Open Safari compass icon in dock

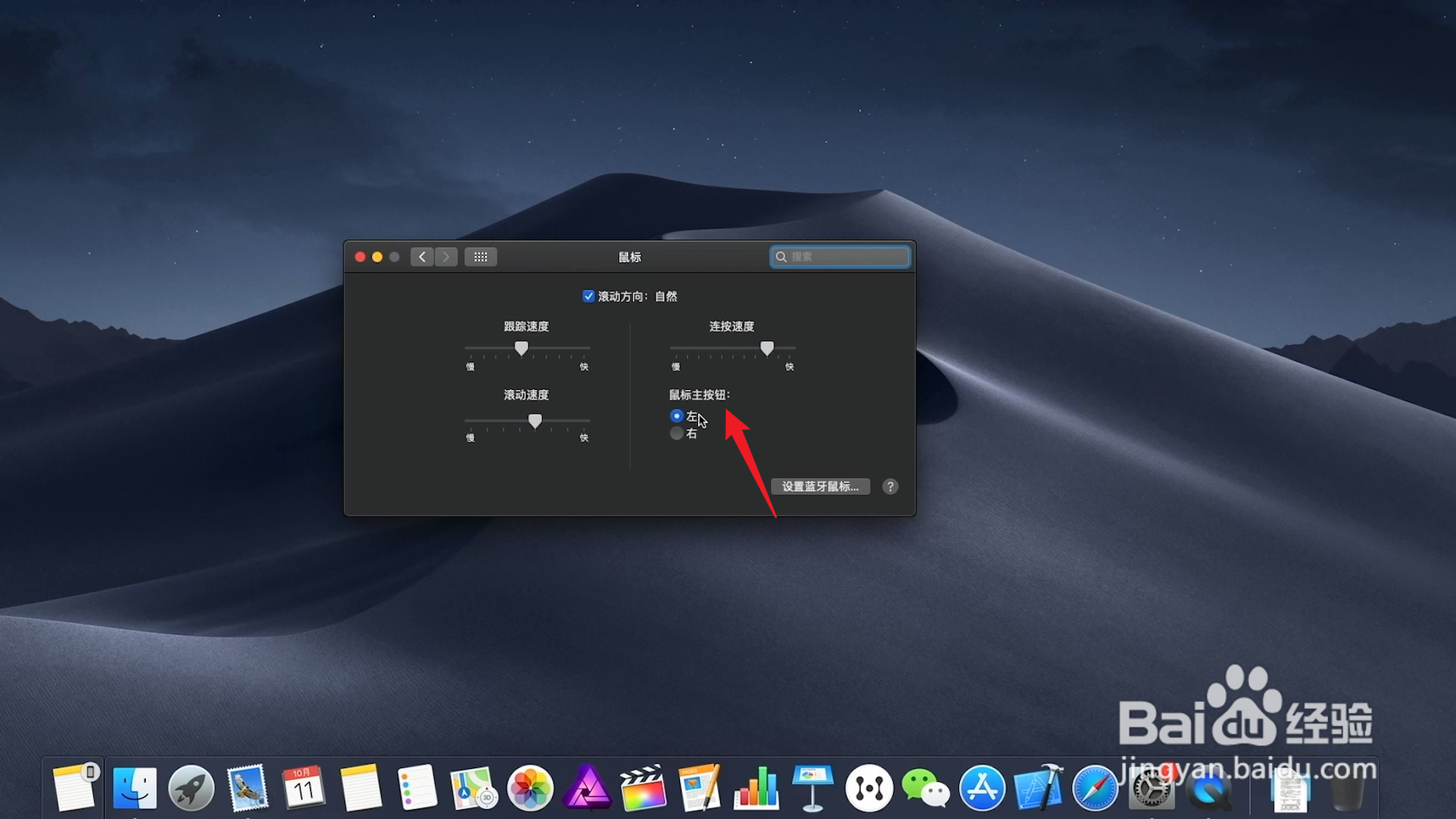tap(1095, 788)
